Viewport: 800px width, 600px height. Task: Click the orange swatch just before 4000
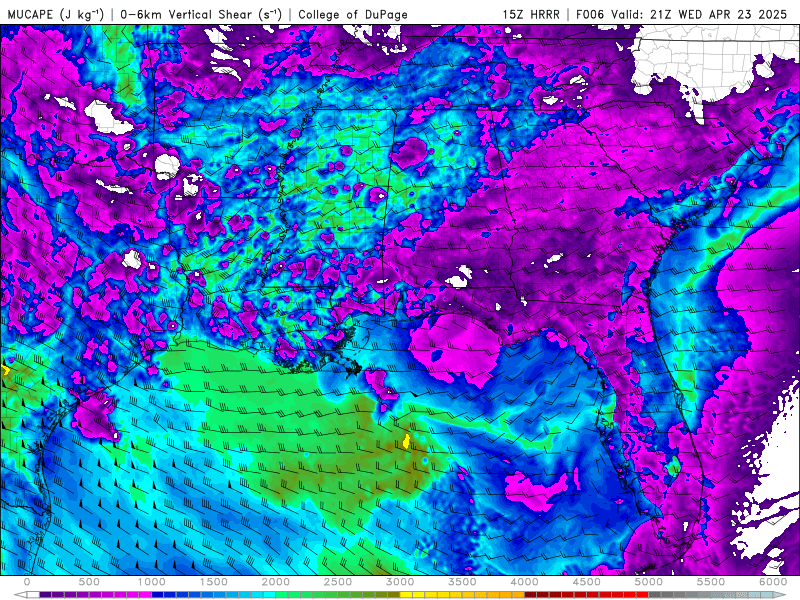pos(518,594)
